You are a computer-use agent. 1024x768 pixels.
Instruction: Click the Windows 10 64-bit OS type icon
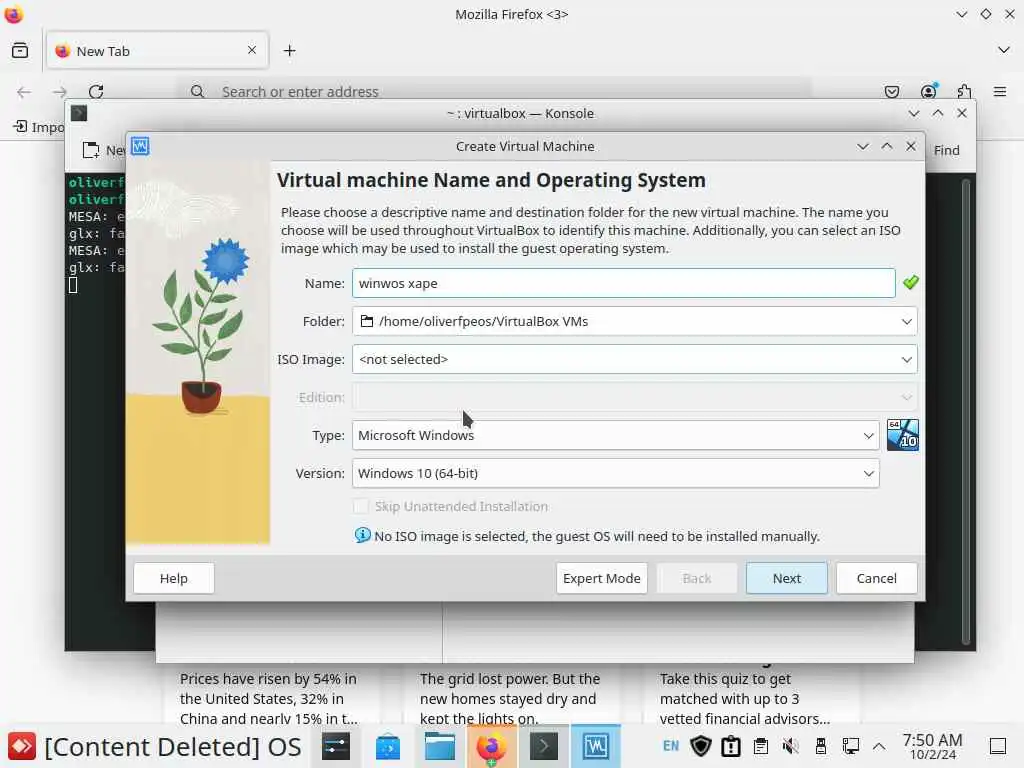[903, 435]
